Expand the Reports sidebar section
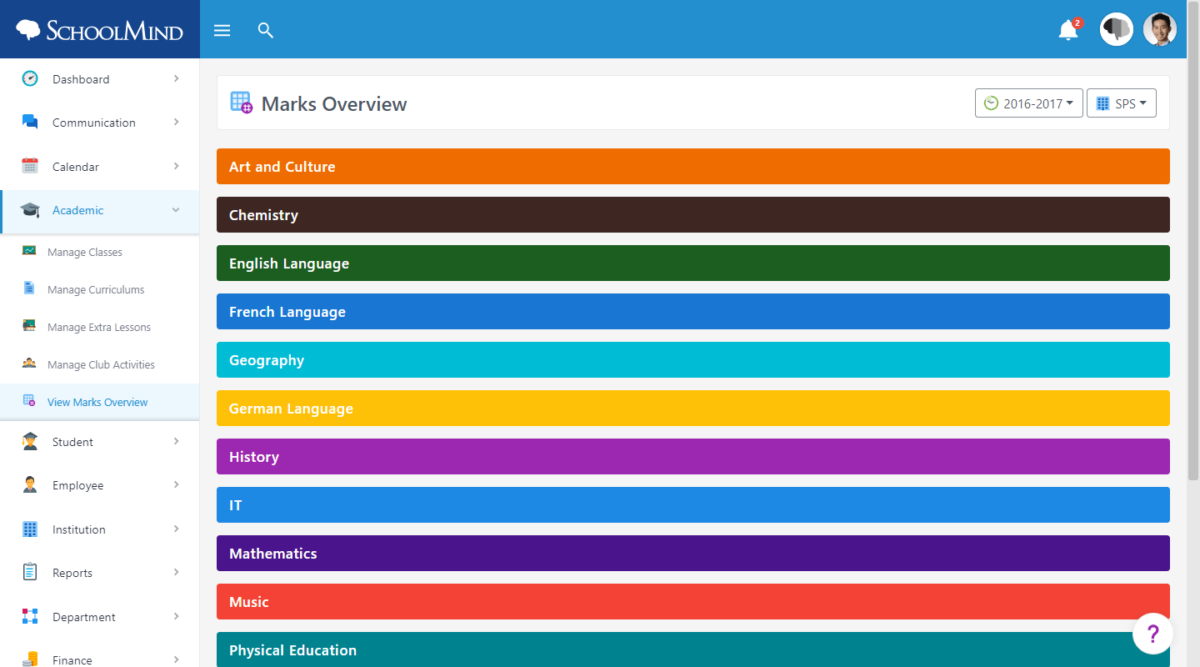Image resolution: width=1200 pixels, height=667 pixels. click(x=72, y=572)
